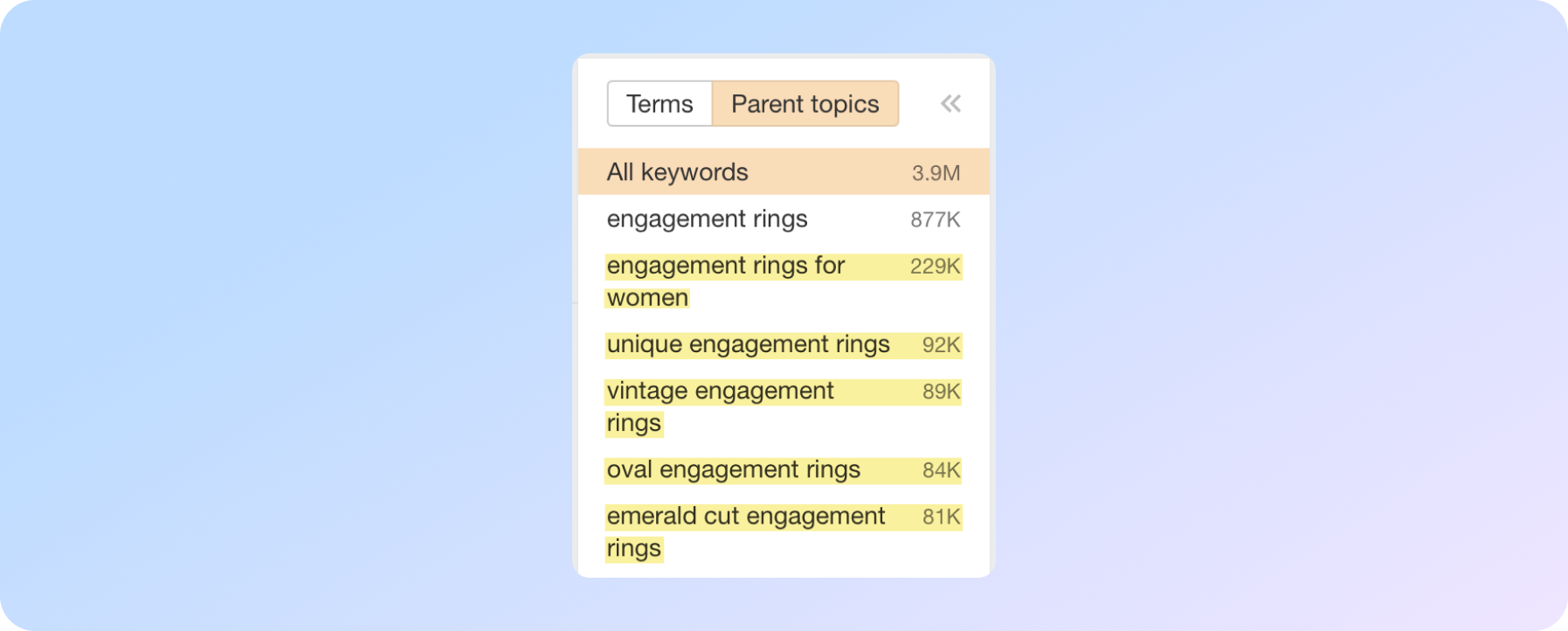The width and height of the screenshot is (1568, 631).
Task: Switch to the Terms tab
Action: click(x=660, y=104)
